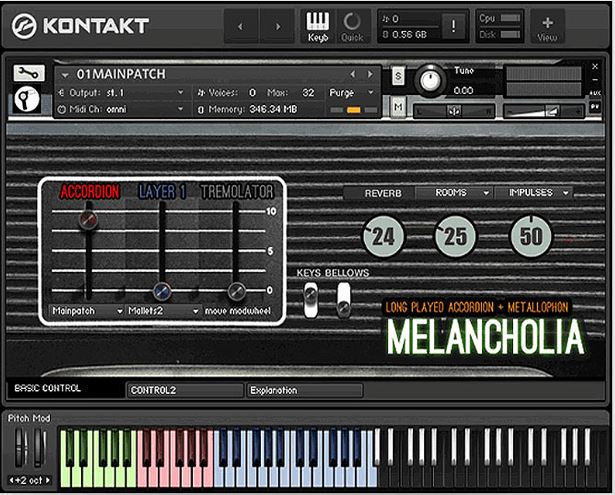615x495 pixels.
Task: Click the reverb knob showing 24
Action: (x=383, y=237)
